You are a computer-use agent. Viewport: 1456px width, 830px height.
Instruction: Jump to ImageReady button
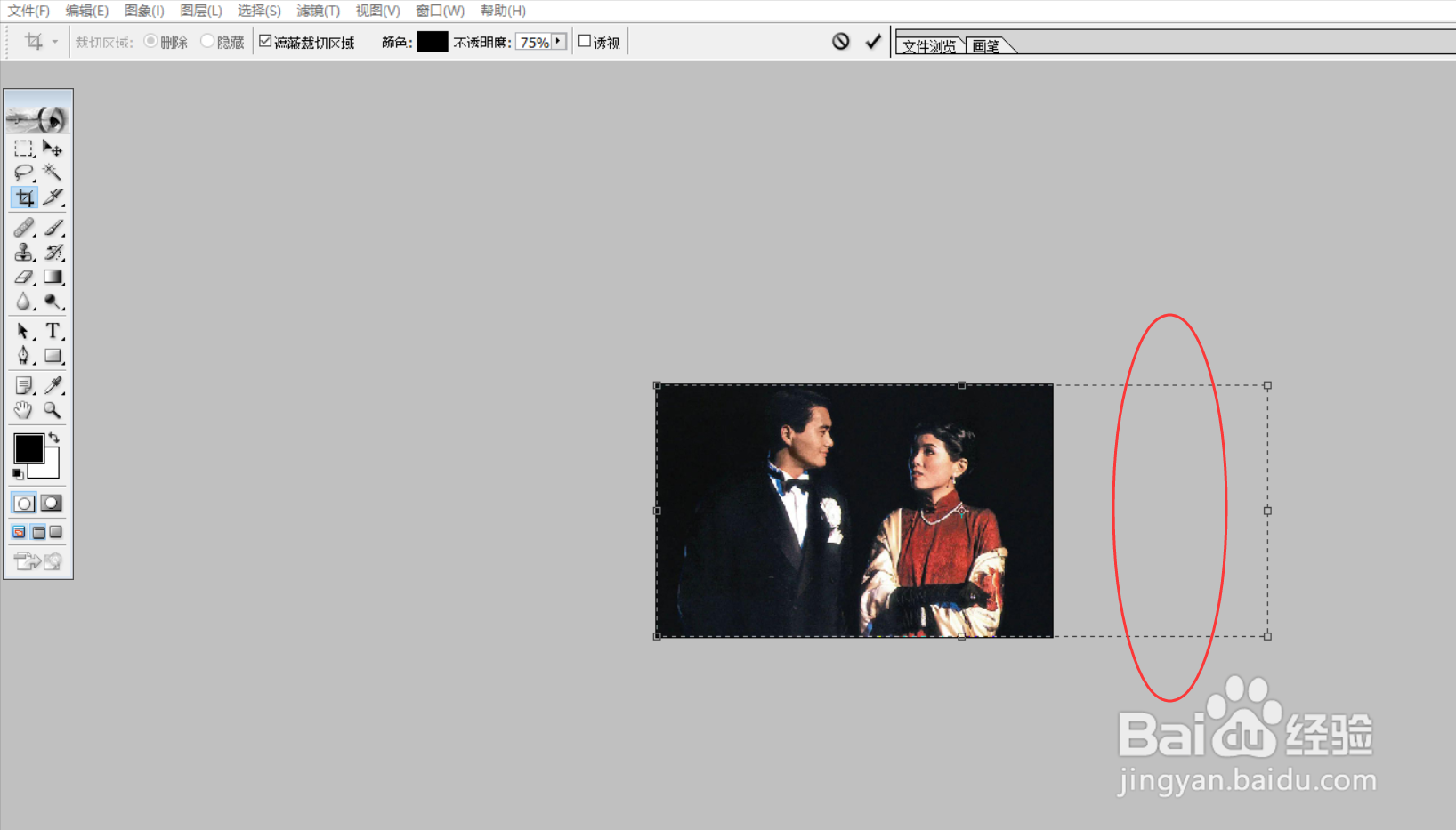click(x=38, y=561)
